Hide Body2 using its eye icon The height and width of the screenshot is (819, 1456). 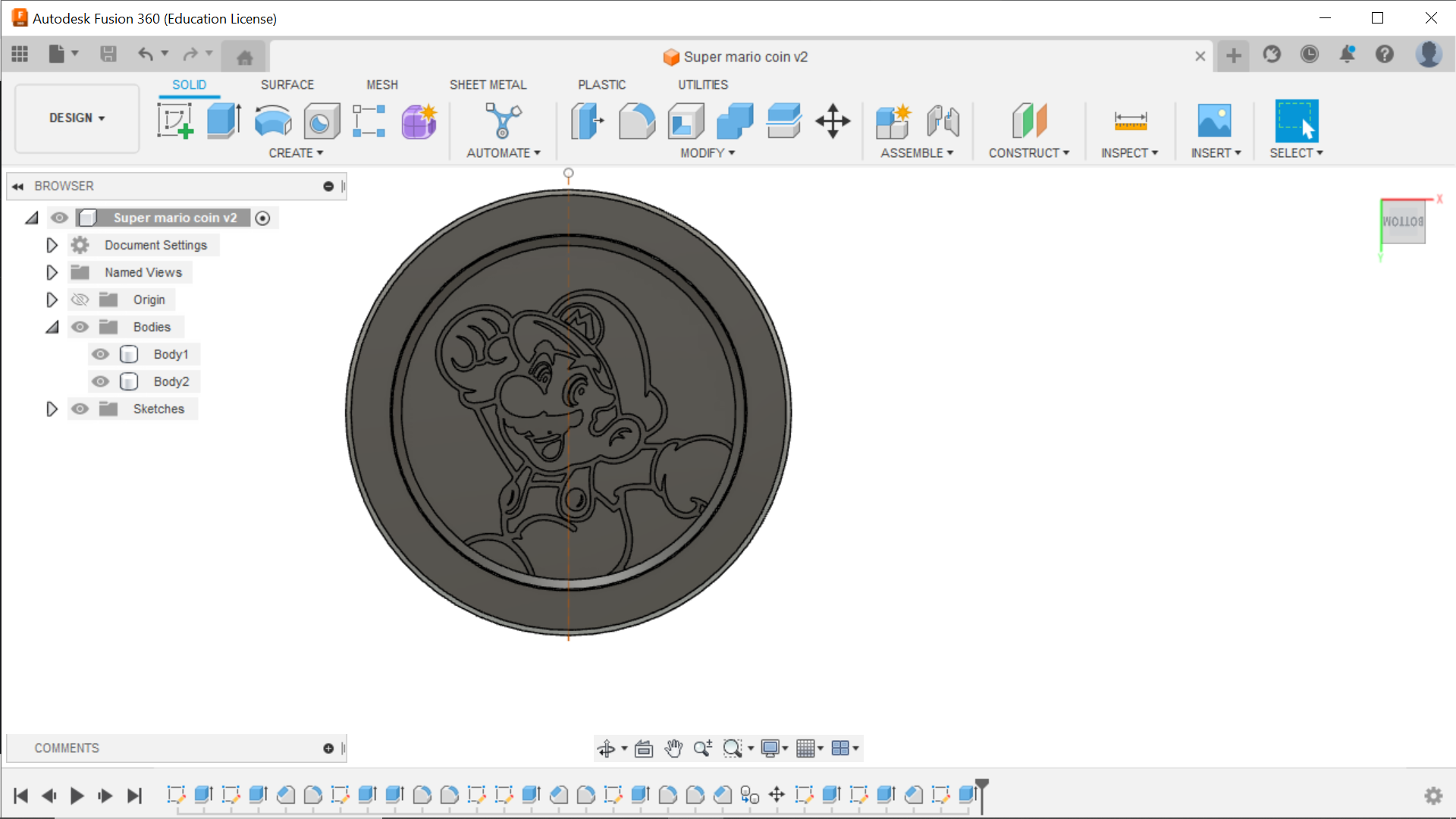[100, 381]
